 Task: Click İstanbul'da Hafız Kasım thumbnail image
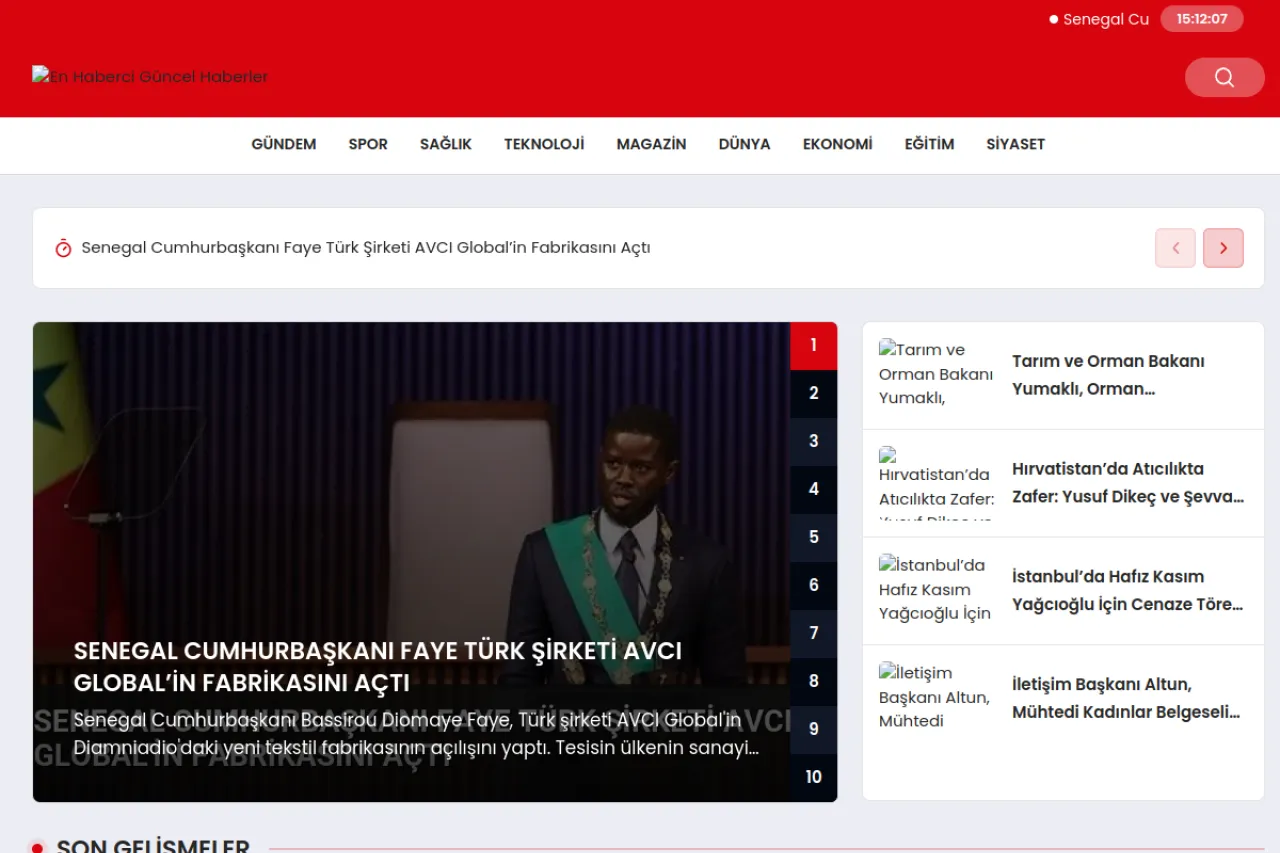[x=937, y=590]
